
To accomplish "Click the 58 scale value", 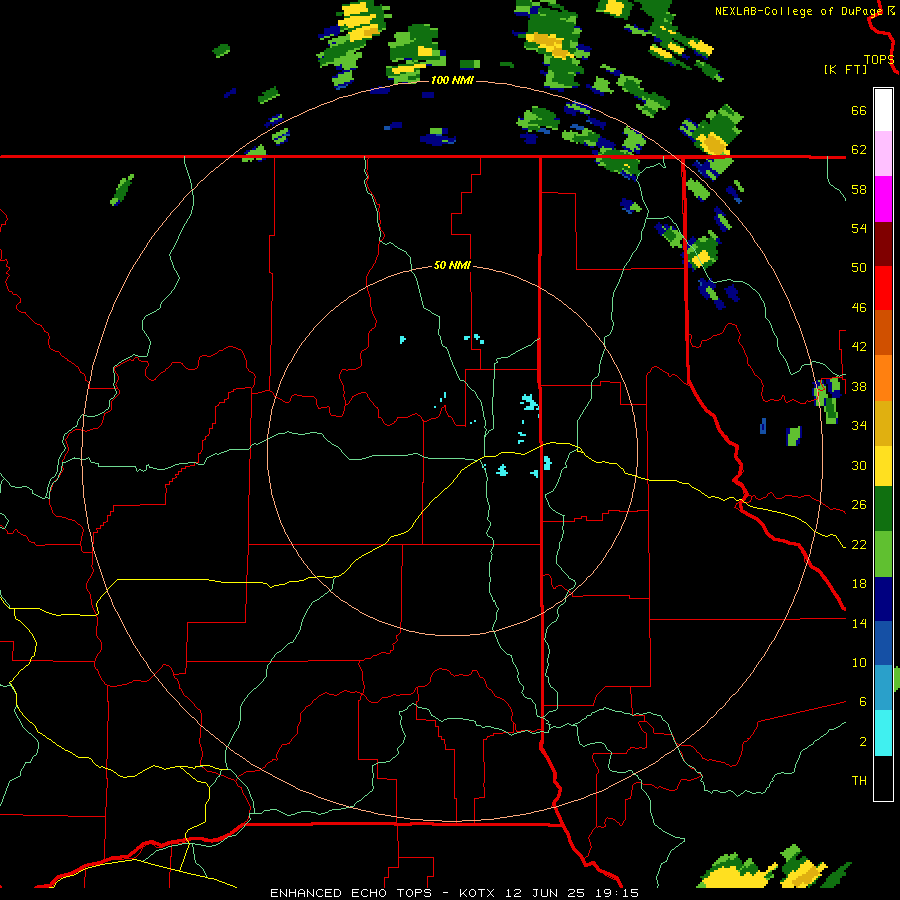I will (859, 189).
